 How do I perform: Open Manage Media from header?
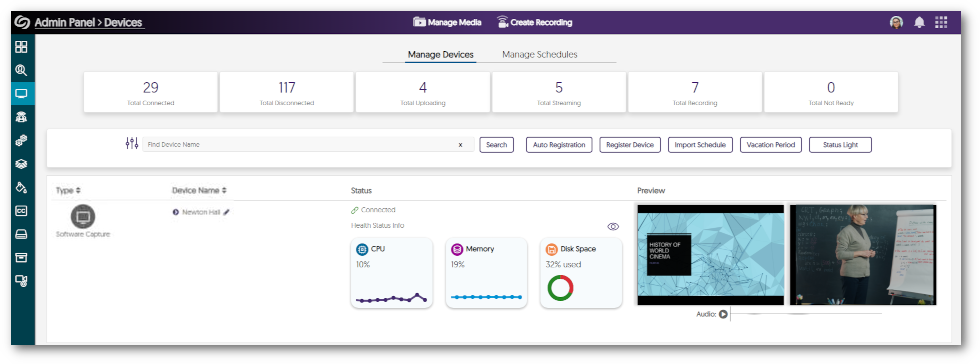point(448,23)
